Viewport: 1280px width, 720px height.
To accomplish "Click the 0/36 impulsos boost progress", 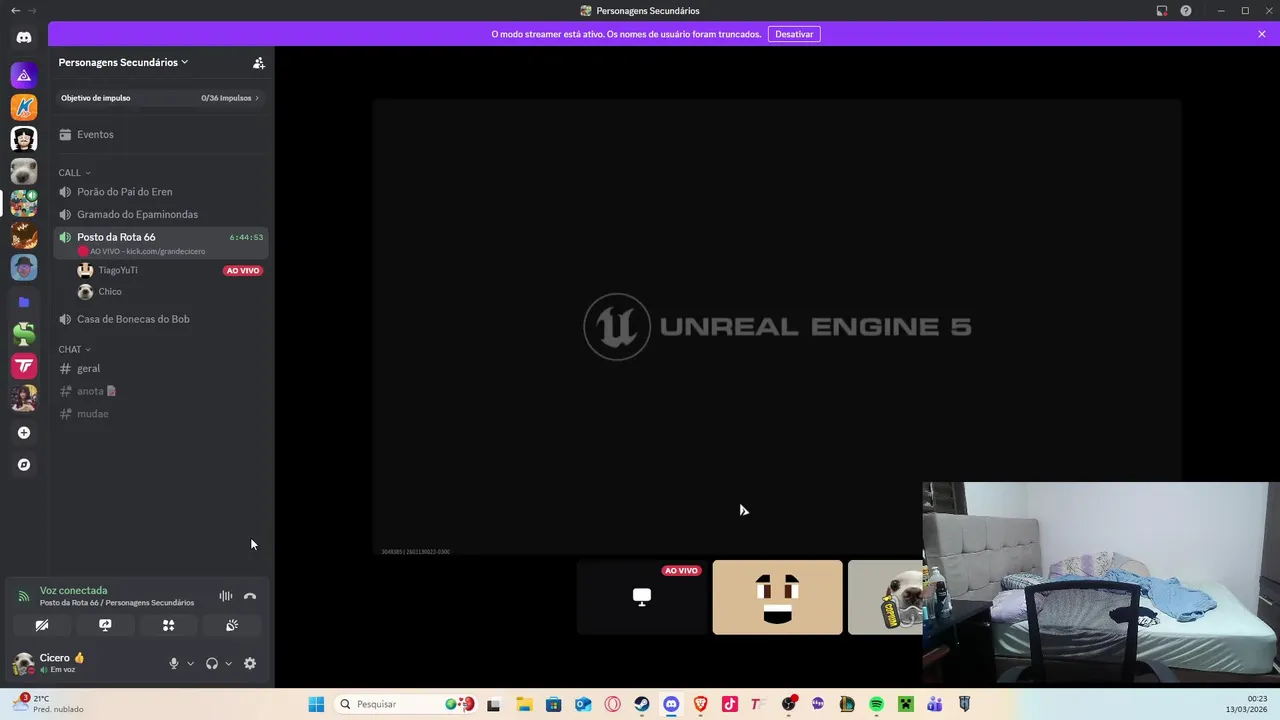I will pos(230,98).
